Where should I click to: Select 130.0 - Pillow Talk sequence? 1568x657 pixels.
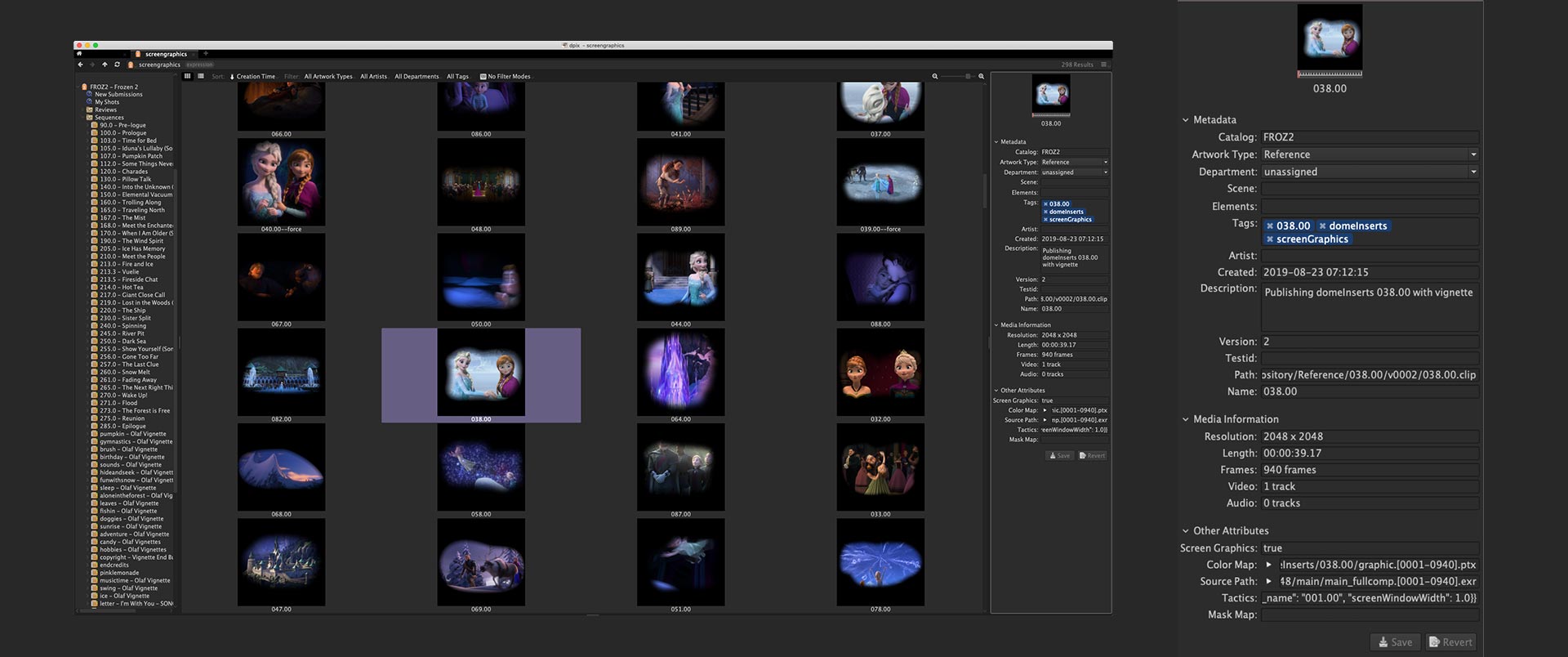pyautogui.click(x=125, y=179)
